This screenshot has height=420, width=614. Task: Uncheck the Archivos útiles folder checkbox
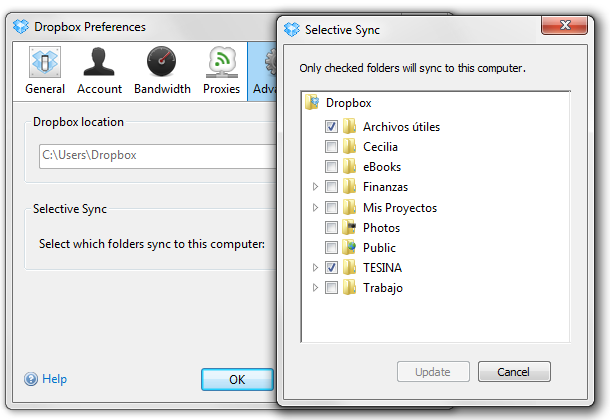(331, 126)
